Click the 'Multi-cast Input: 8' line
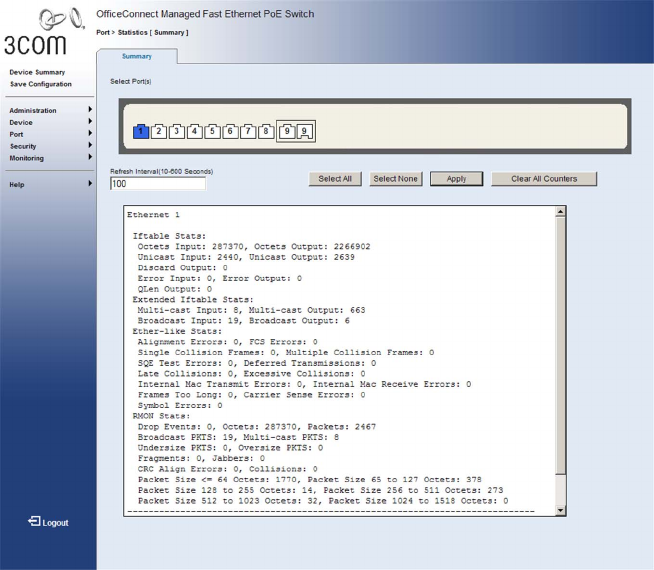The width and height of the screenshot is (654, 570). [x=251, y=310]
